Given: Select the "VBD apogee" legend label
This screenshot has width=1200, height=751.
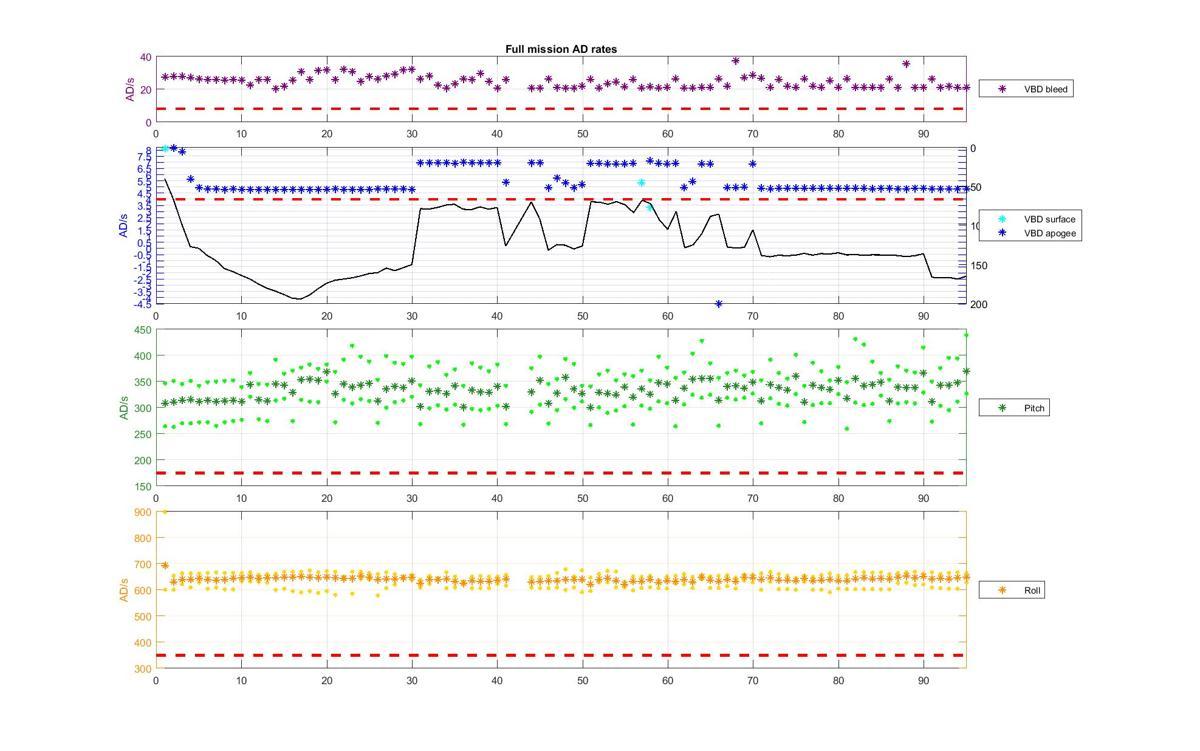Looking at the screenshot, I should tap(1050, 233).
